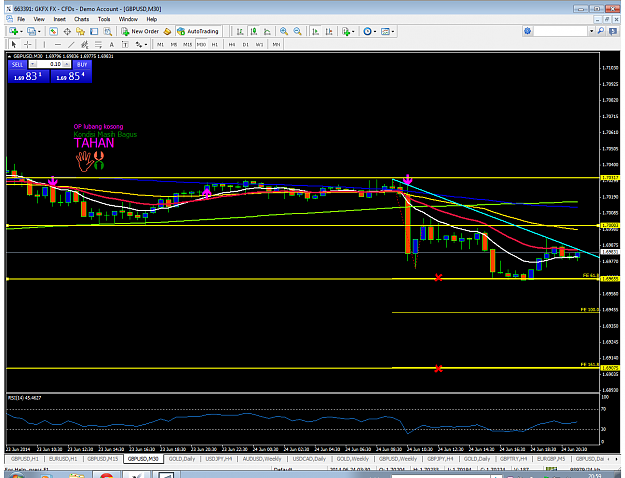The width and height of the screenshot is (625, 478).
Task: Switch to M15 timeframe
Action: (x=187, y=44)
